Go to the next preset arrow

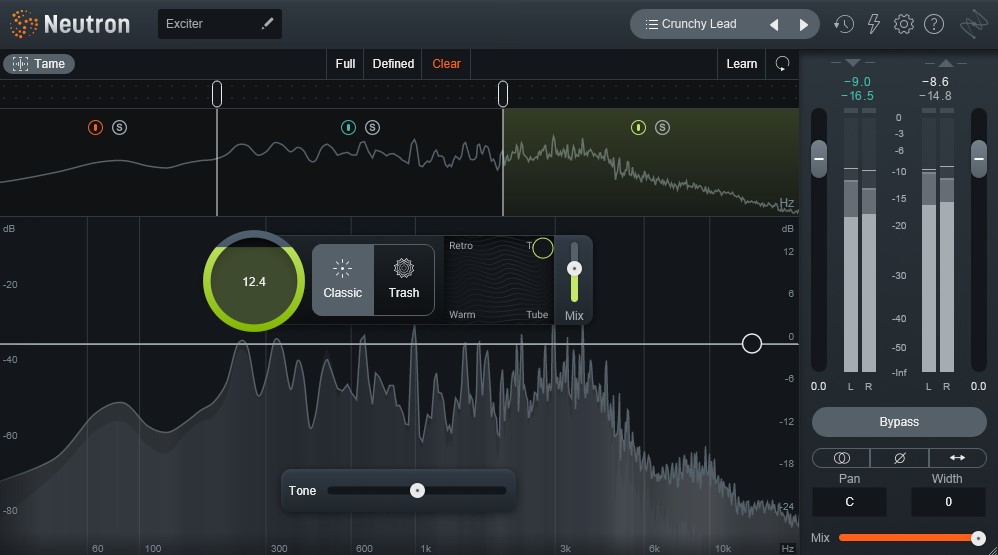point(803,25)
